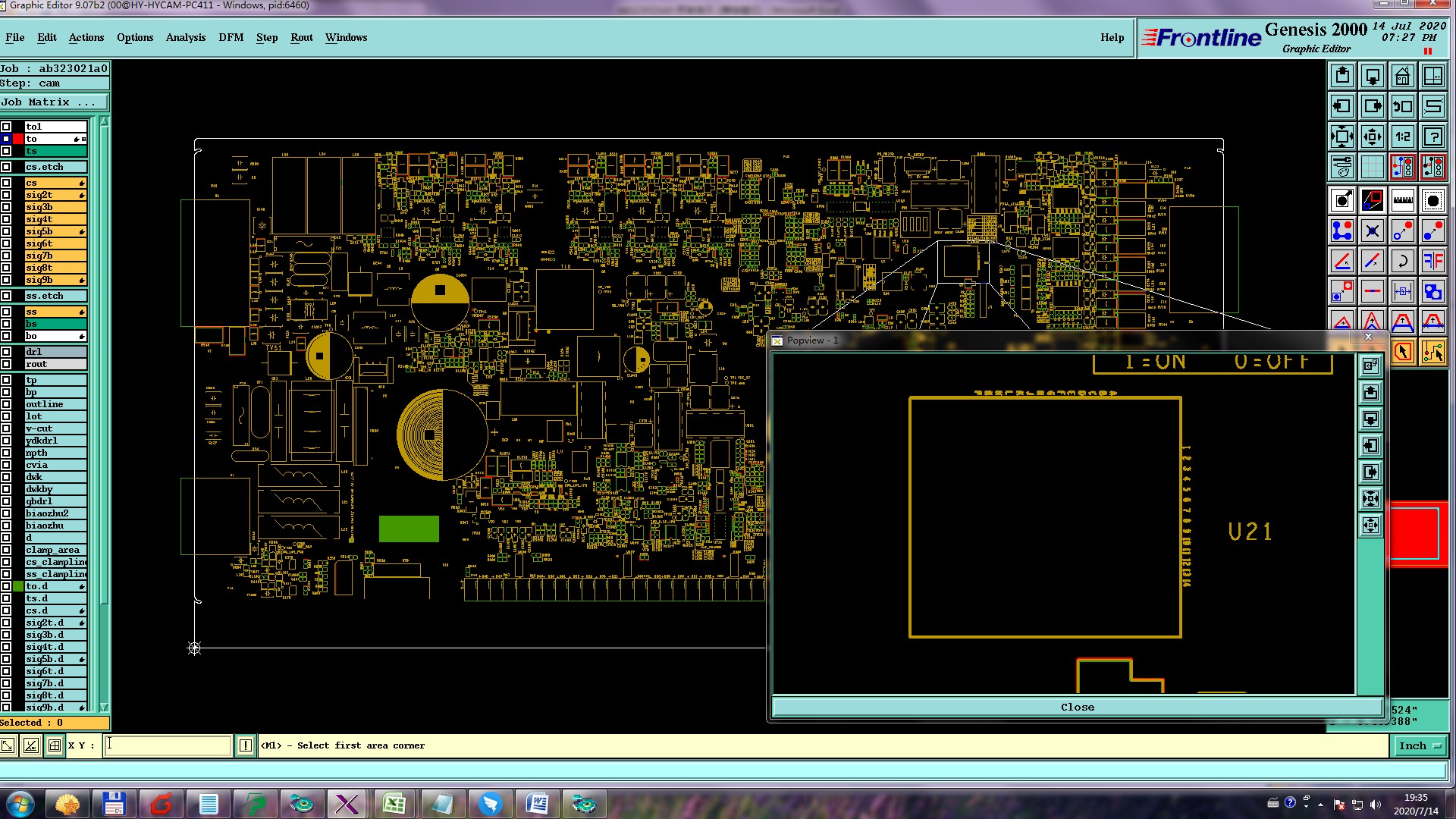Click the Help button
The image size is (1456, 819).
click(1112, 37)
